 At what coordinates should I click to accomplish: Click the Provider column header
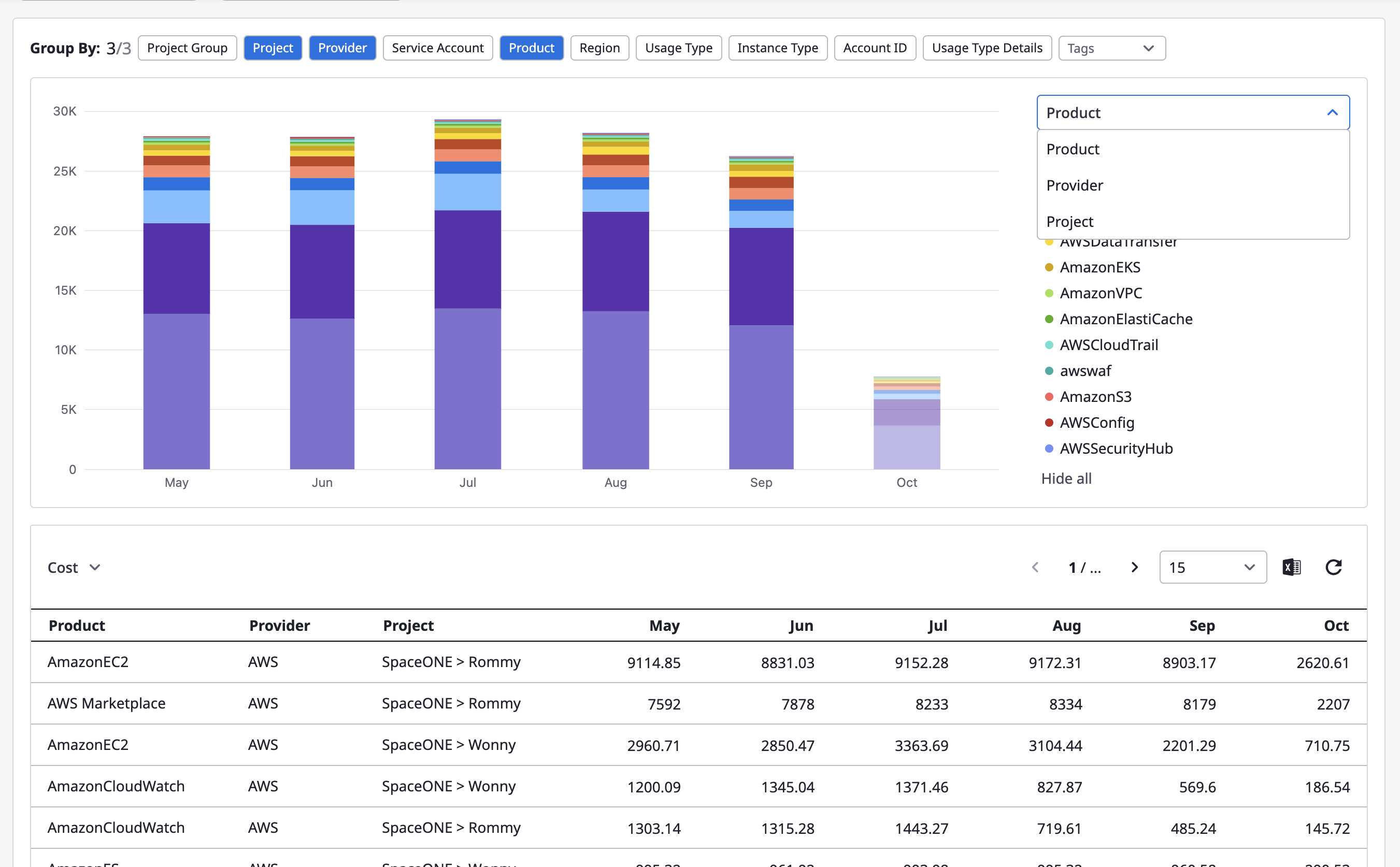tap(279, 625)
